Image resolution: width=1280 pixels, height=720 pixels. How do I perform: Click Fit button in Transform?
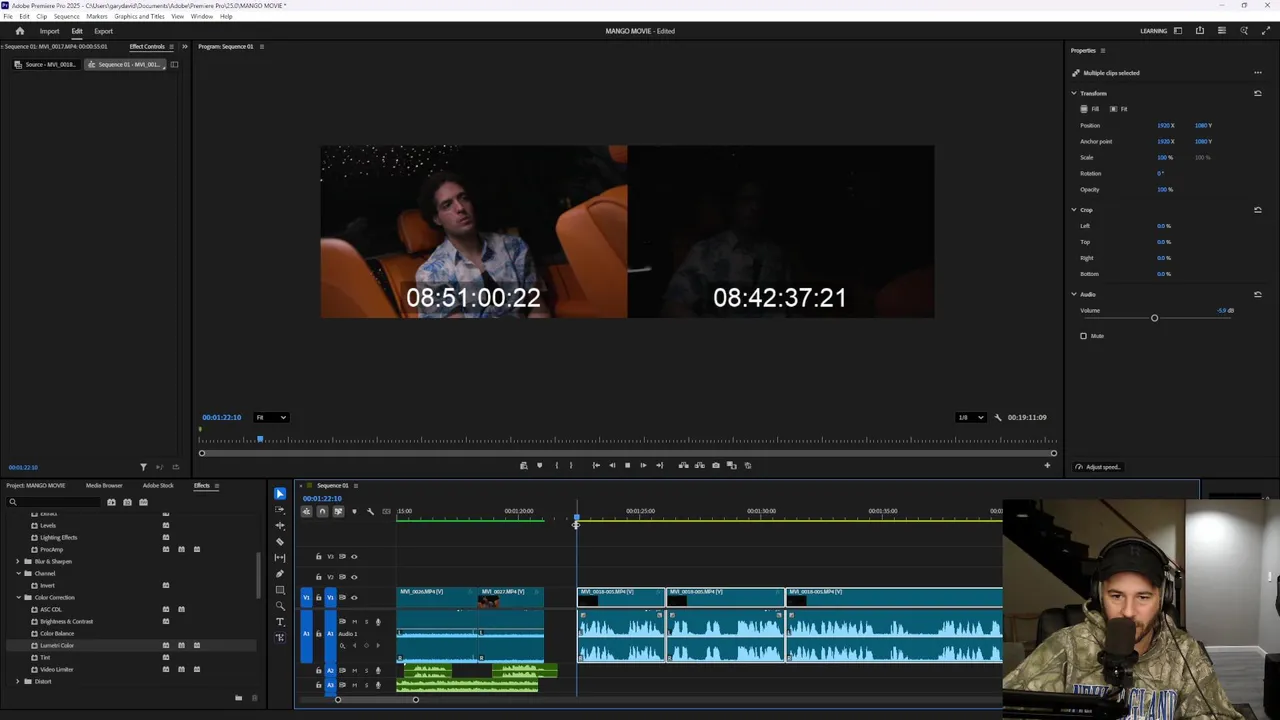click(x=1119, y=109)
